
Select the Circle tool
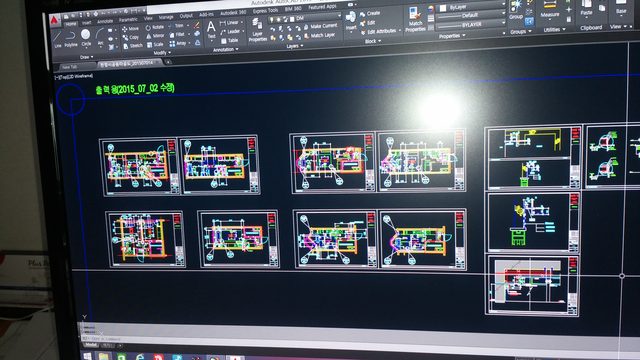[x=86, y=38]
